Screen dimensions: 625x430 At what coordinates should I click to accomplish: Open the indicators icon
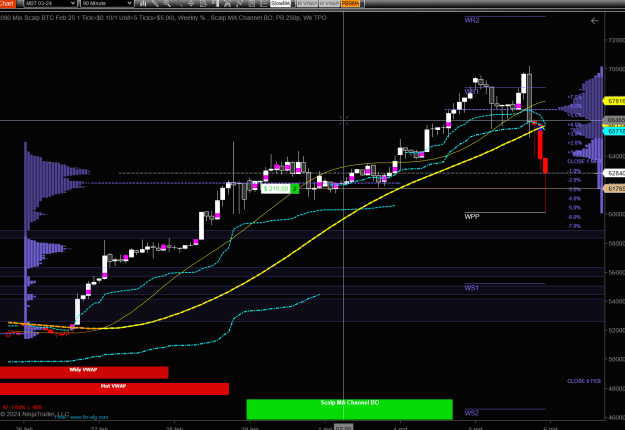click(240, 4)
